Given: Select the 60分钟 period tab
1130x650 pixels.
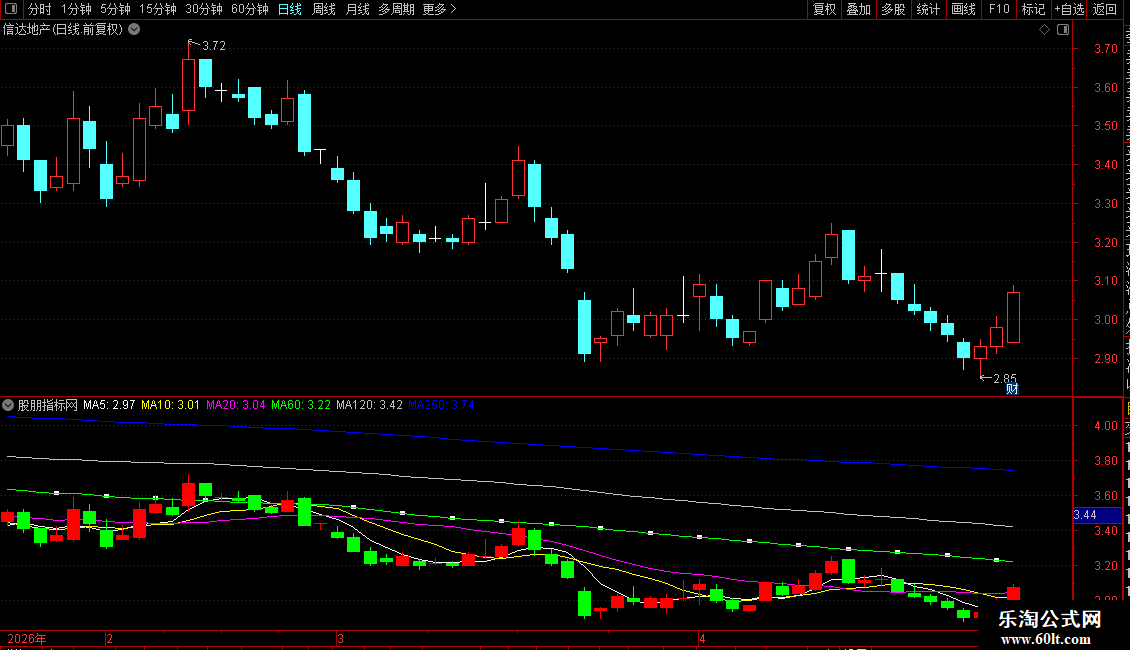Looking at the screenshot, I should (249, 9).
